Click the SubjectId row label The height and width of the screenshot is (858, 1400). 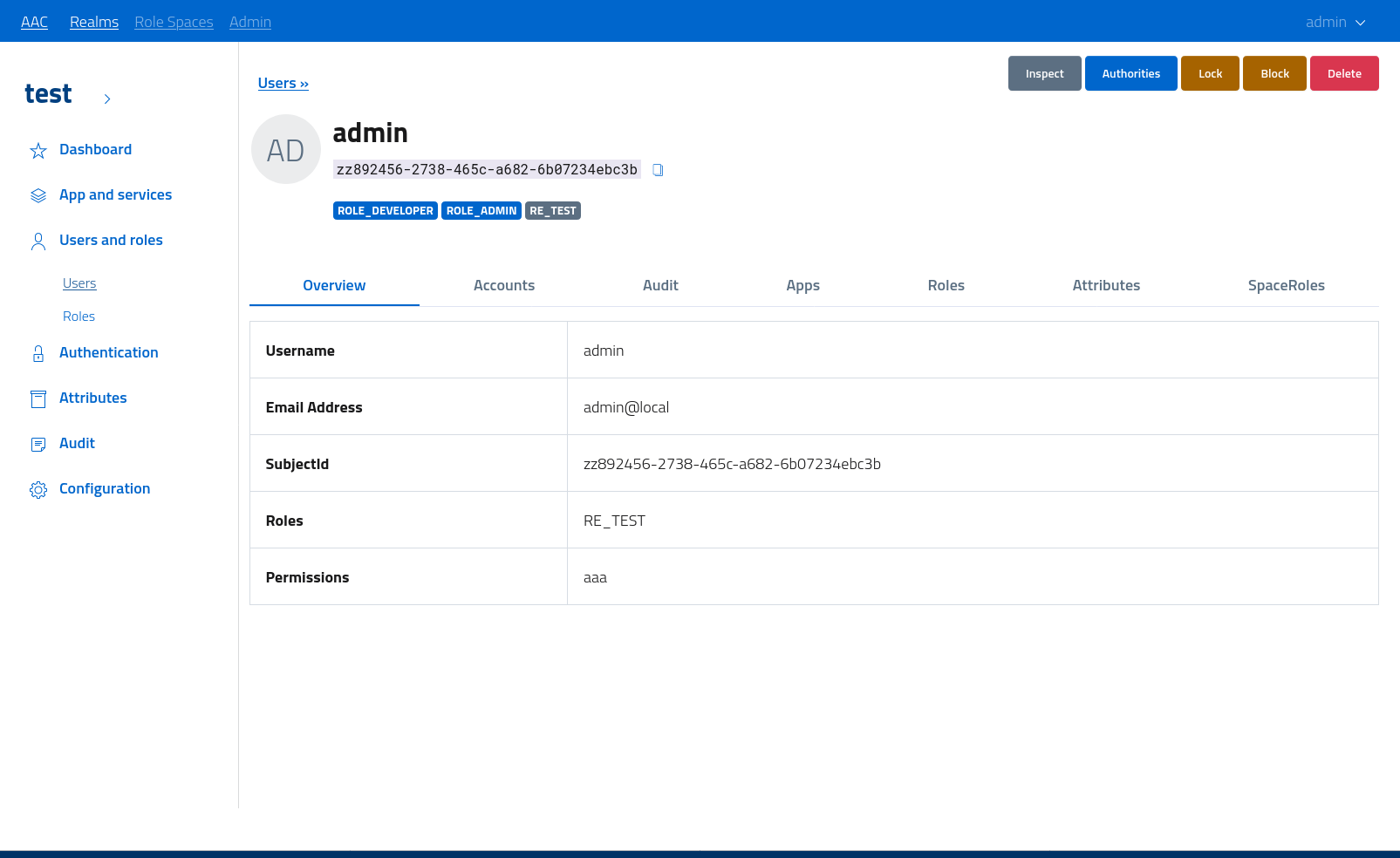click(x=297, y=464)
